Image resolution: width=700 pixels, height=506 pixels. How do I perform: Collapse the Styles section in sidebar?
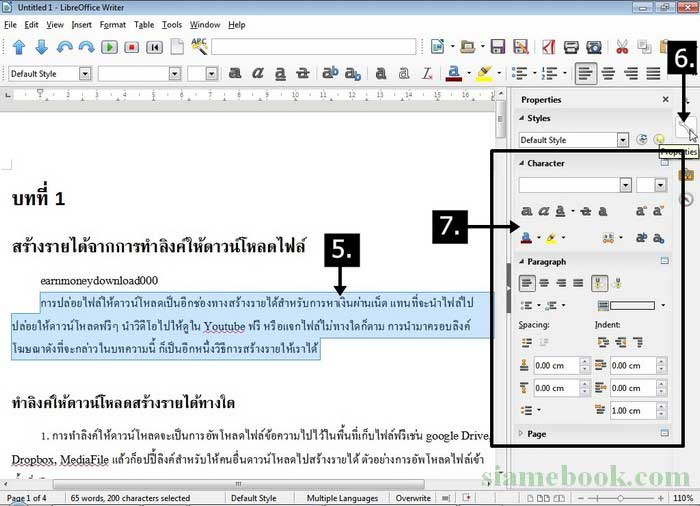[521, 118]
